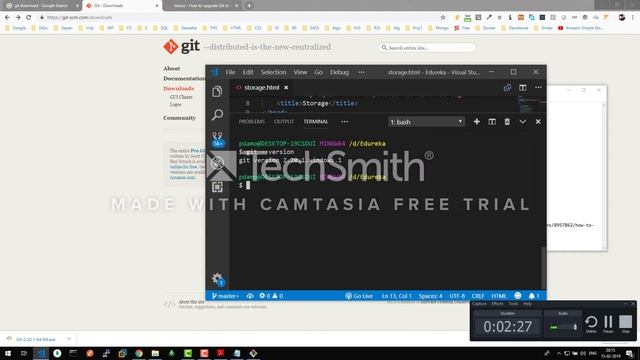Viewport: 640px width, 360px height.
Task: Open File Explorer from the taskbar
Action: tap(155, 353)
